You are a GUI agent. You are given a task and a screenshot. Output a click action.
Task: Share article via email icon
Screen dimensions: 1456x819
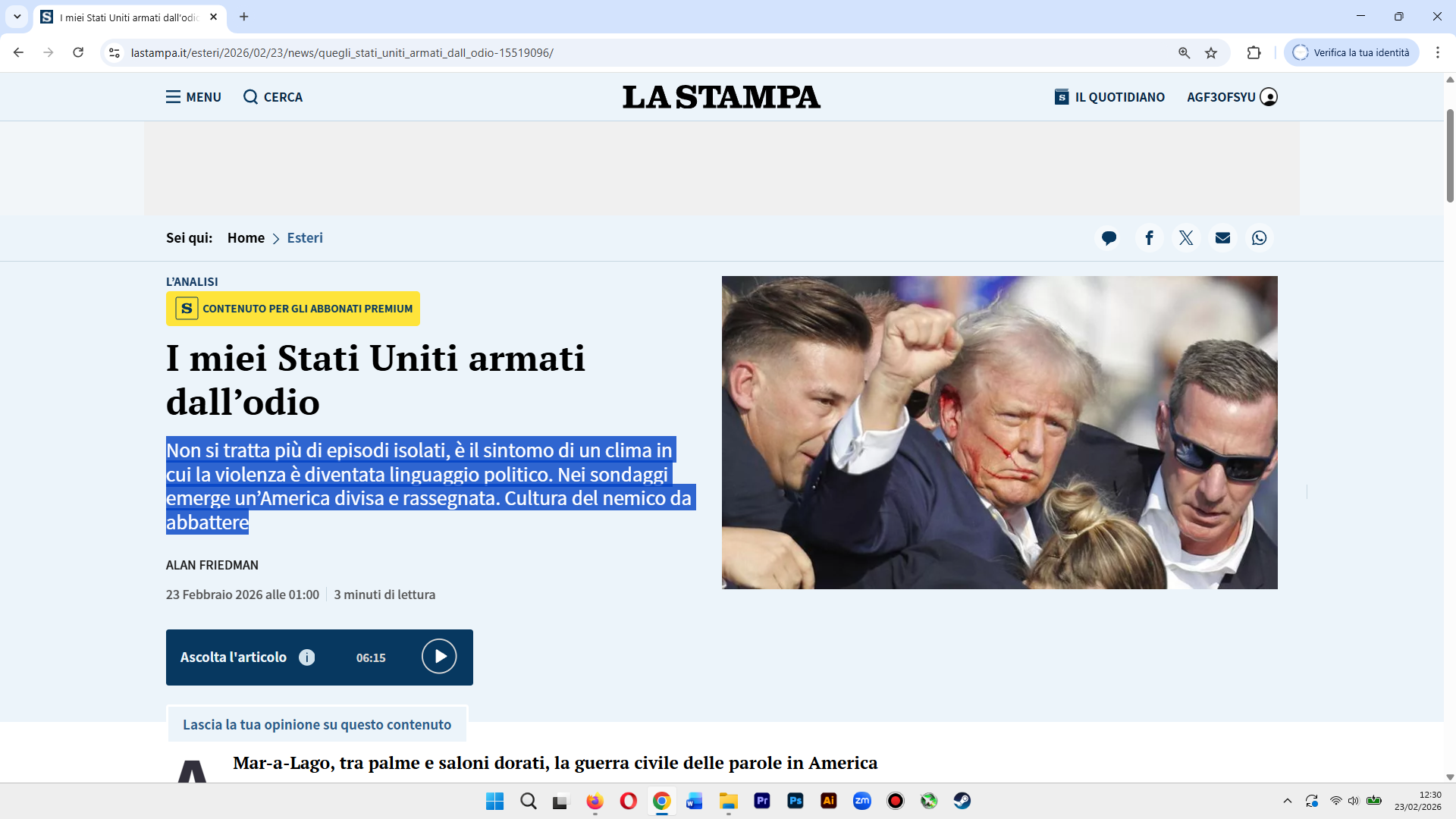point(1222,238)
